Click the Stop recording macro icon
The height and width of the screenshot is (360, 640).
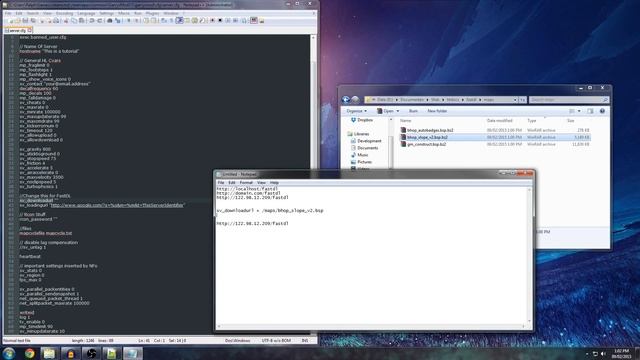tap(220, 20)
